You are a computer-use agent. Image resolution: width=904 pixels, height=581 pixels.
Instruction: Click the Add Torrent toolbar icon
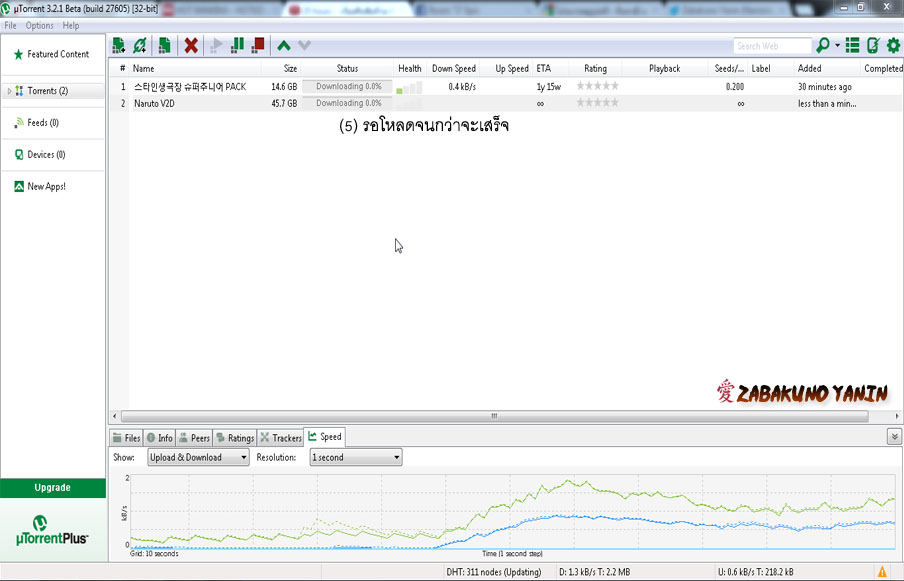click(x=119, y=46)
